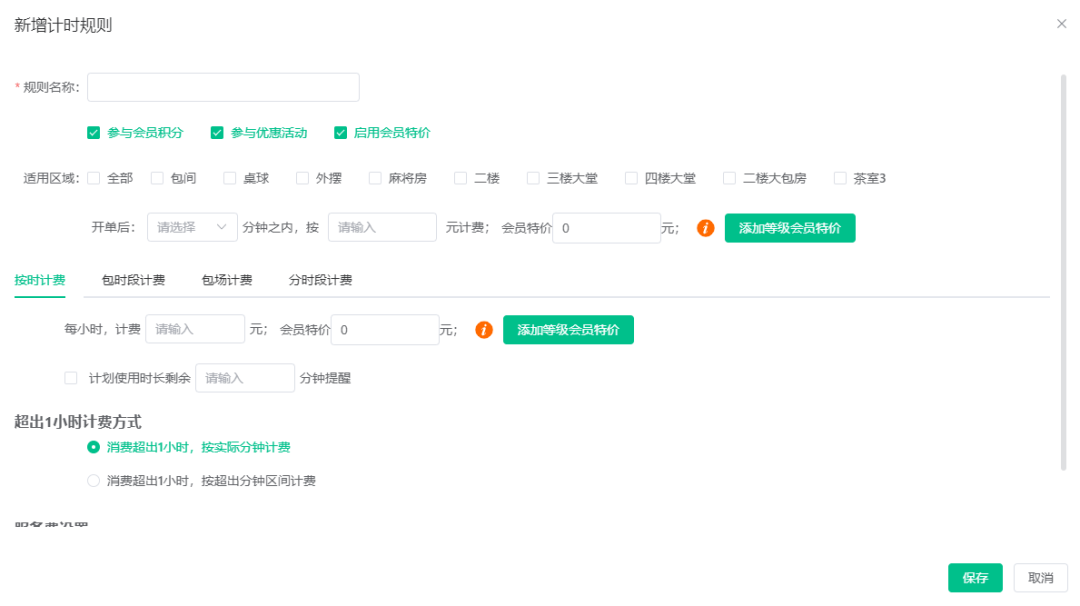Focus the 规则名称 input field
This screenshot has width=1080, height=606.
click(x=223, y=87)
